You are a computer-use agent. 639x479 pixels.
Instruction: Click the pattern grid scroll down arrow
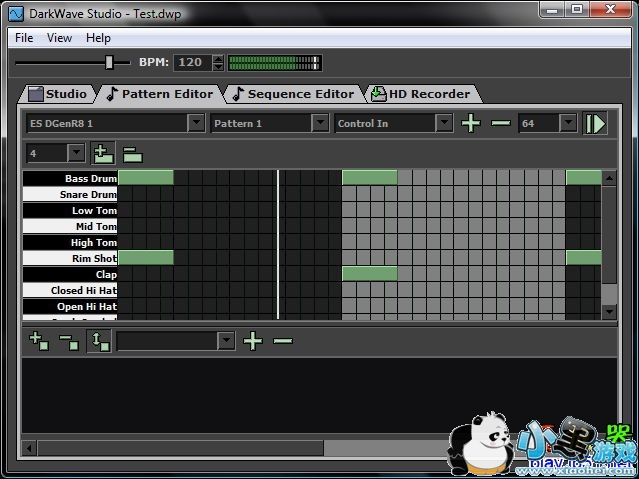click(x=609, y=312)
